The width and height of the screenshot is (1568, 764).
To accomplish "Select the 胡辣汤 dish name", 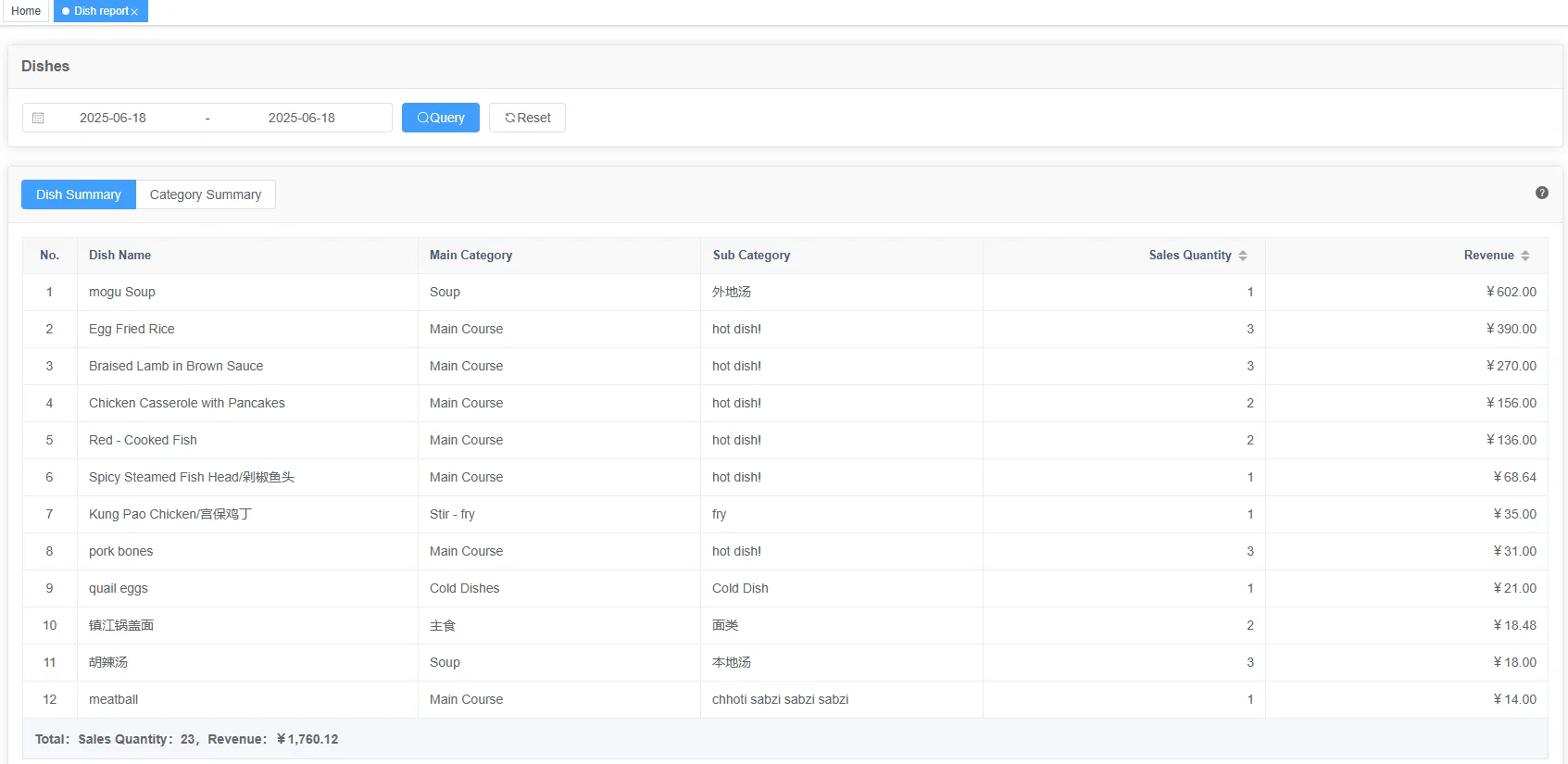I will pos(108,662).
